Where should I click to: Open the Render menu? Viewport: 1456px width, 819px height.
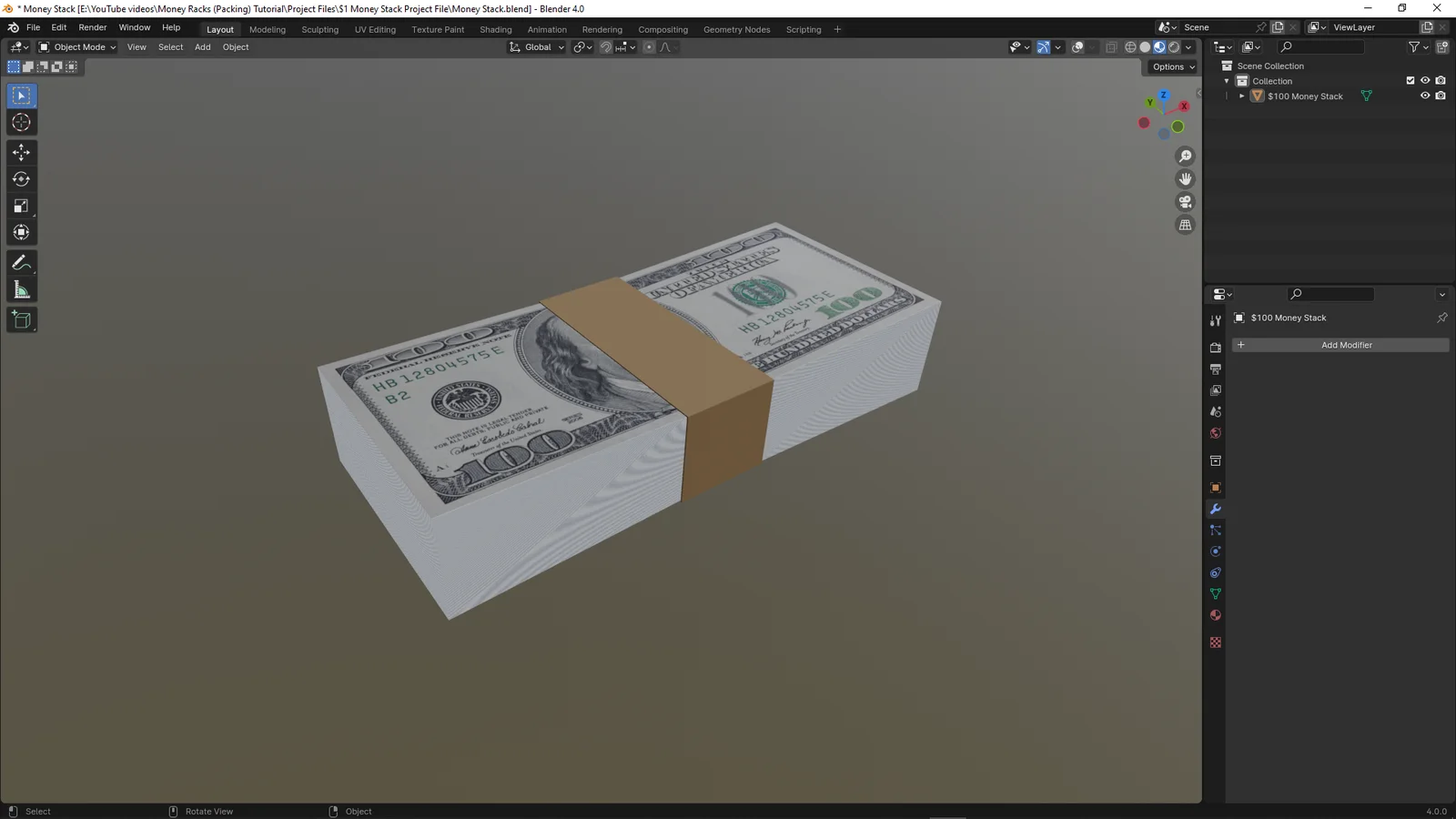tap(92, 26)
